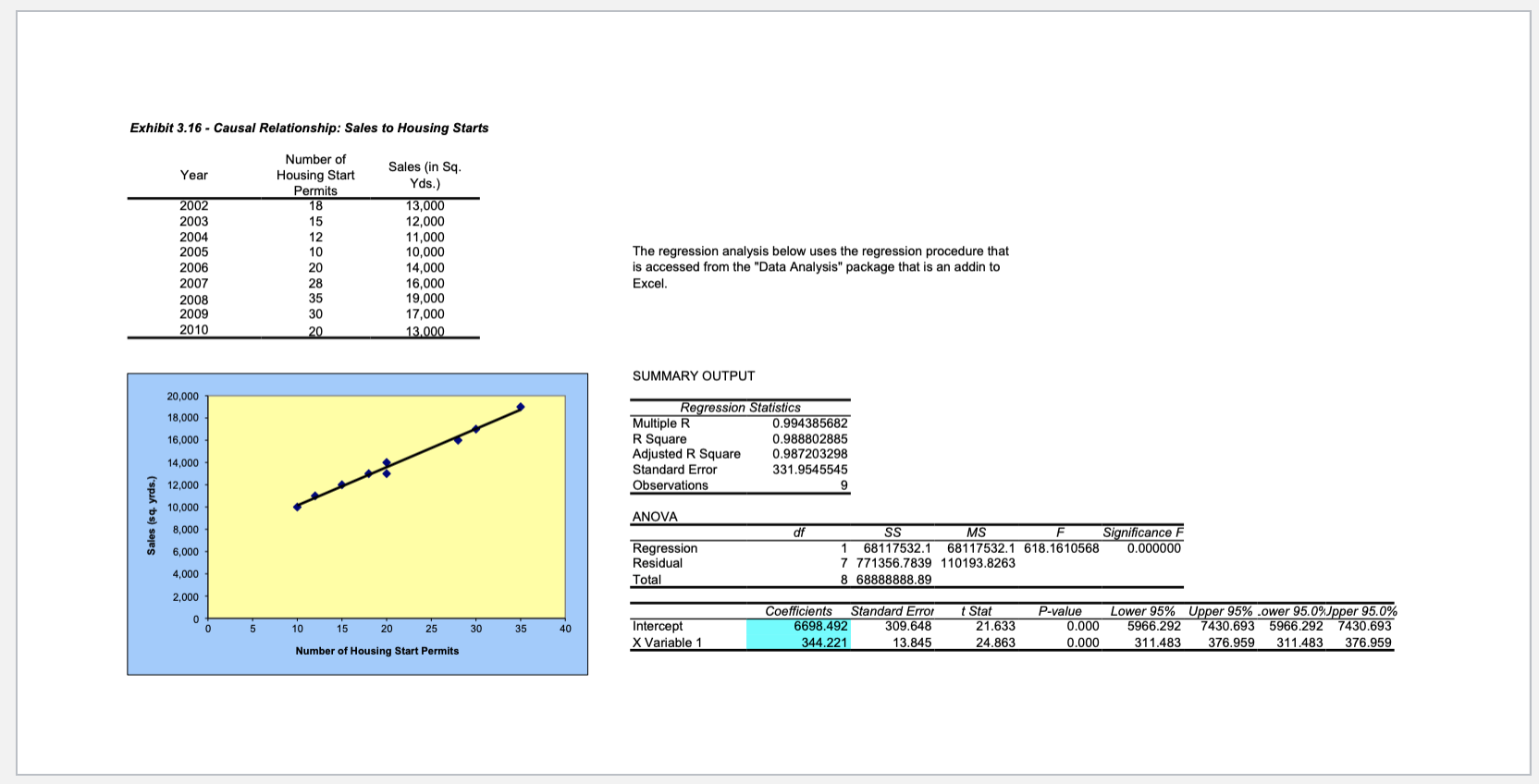The width and height of the screenshot is (1539, 784).
Task: Select the 25 label on the chart's x-axis
Action: click(431, 629)
